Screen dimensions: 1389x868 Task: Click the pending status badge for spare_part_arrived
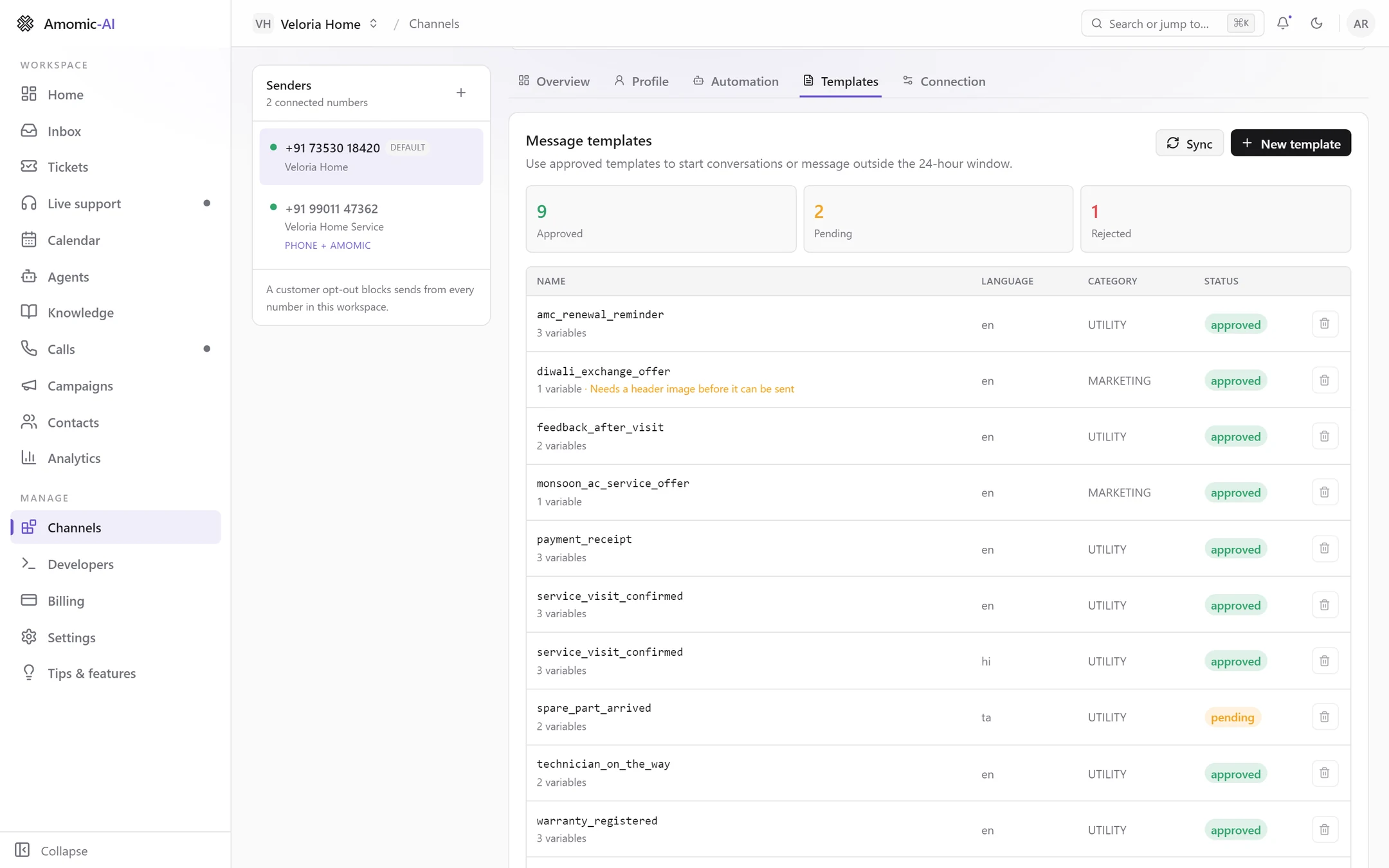point(1232,717)
